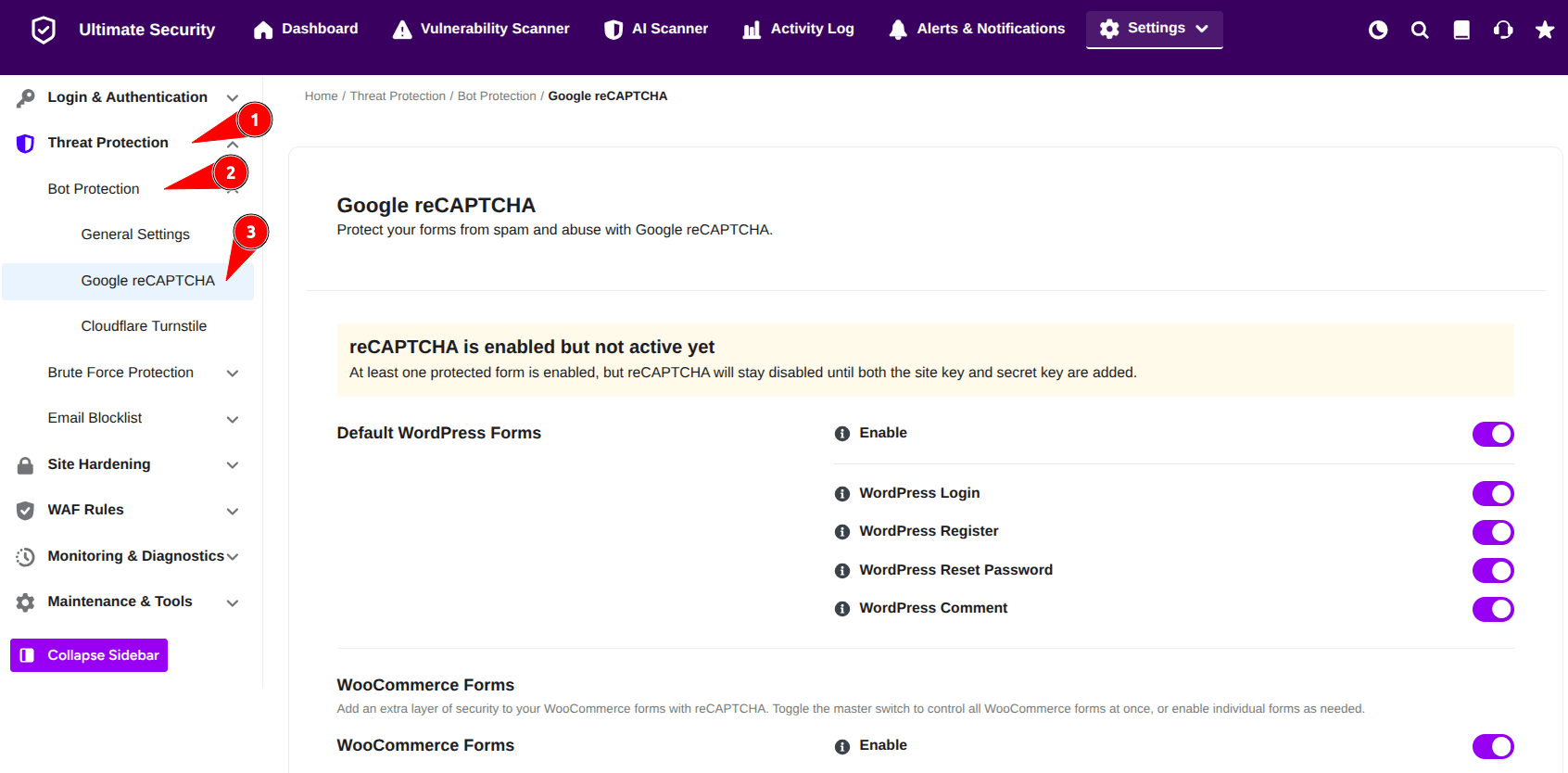
Task: Expand Site Hardening chevron
Action: coord(233,465)
